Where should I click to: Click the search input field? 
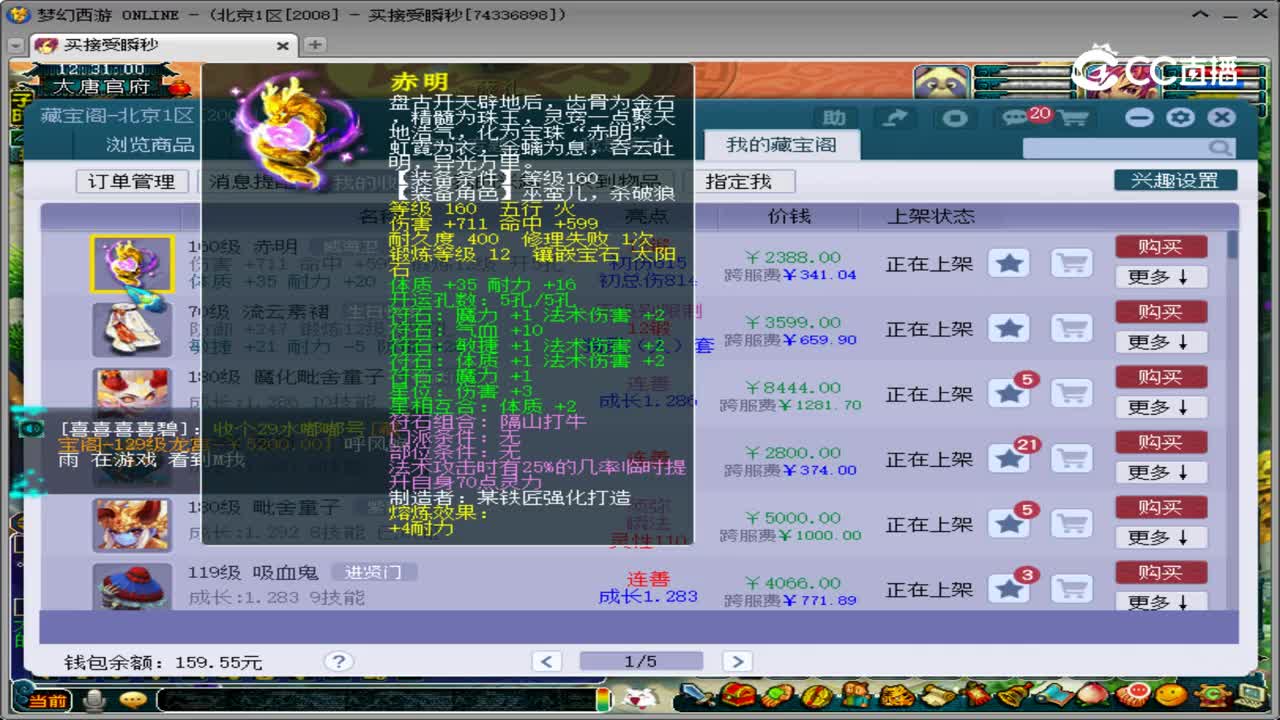pyautogui.click(x=1115, y=148)
